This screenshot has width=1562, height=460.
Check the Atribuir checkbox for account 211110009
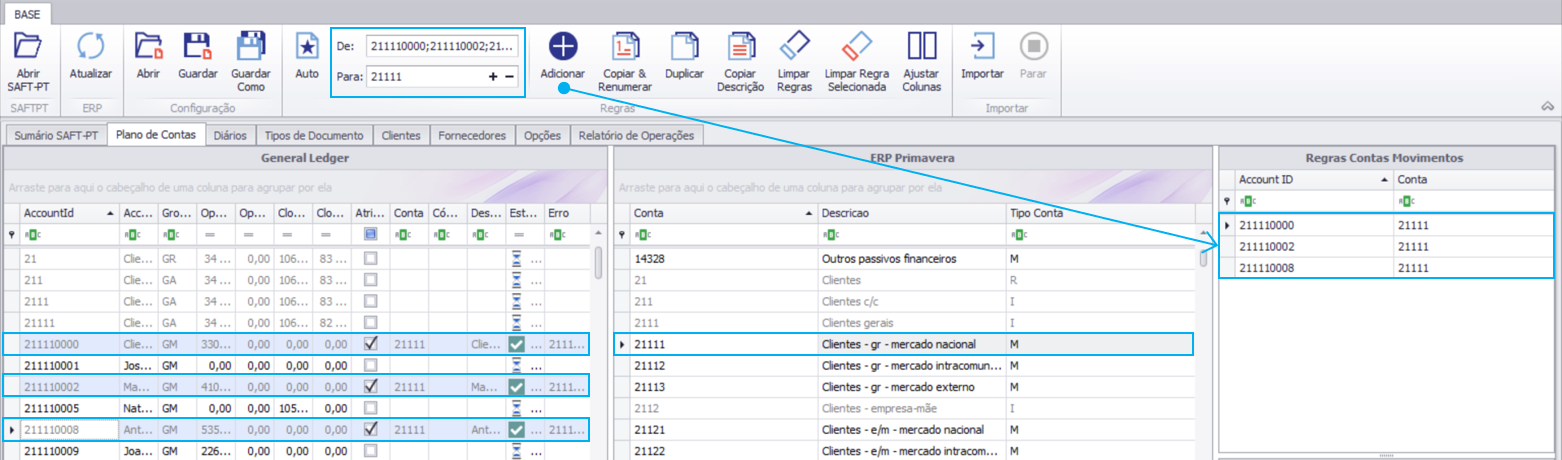[x=371, y=450]
